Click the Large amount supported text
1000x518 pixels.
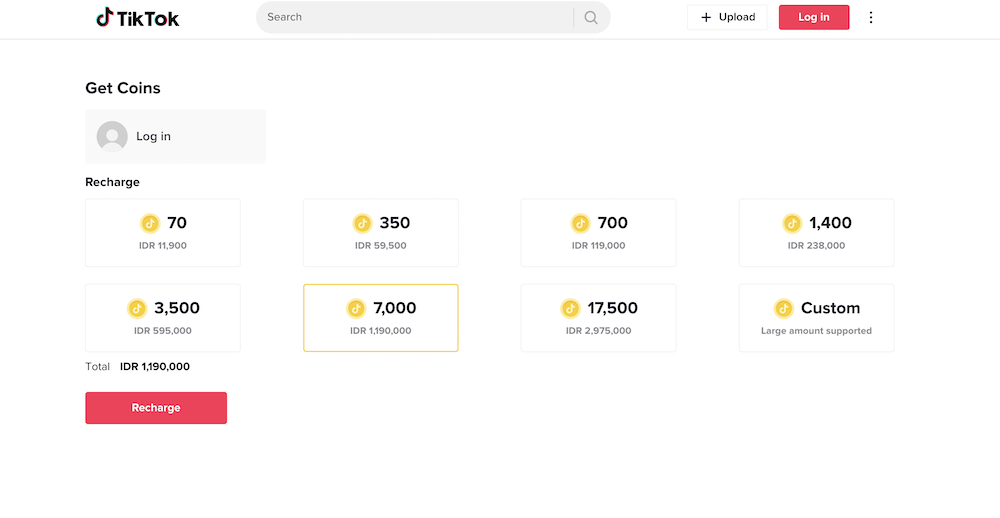816,331
